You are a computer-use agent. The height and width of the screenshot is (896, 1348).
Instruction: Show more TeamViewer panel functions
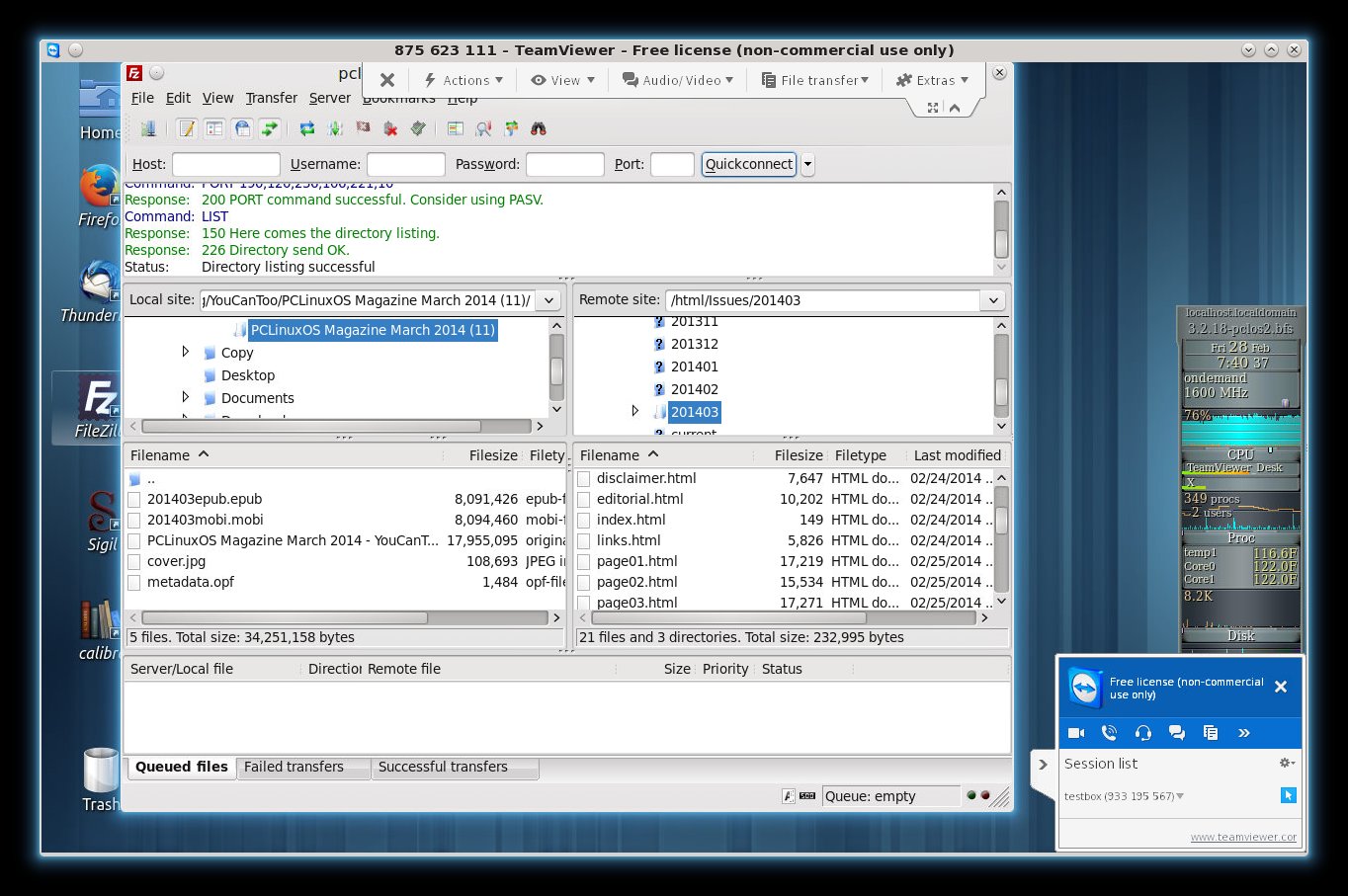[1244, 732]
